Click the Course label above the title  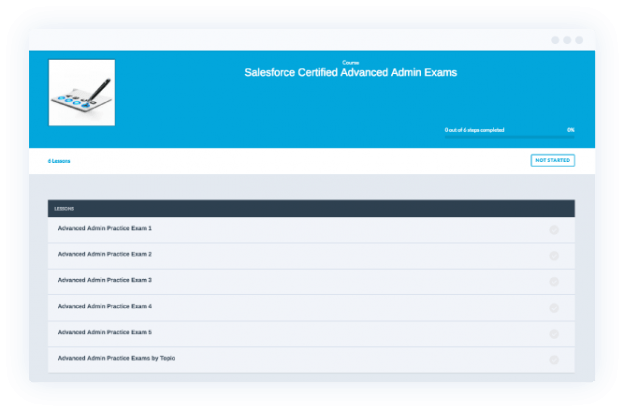click(351, 63)
